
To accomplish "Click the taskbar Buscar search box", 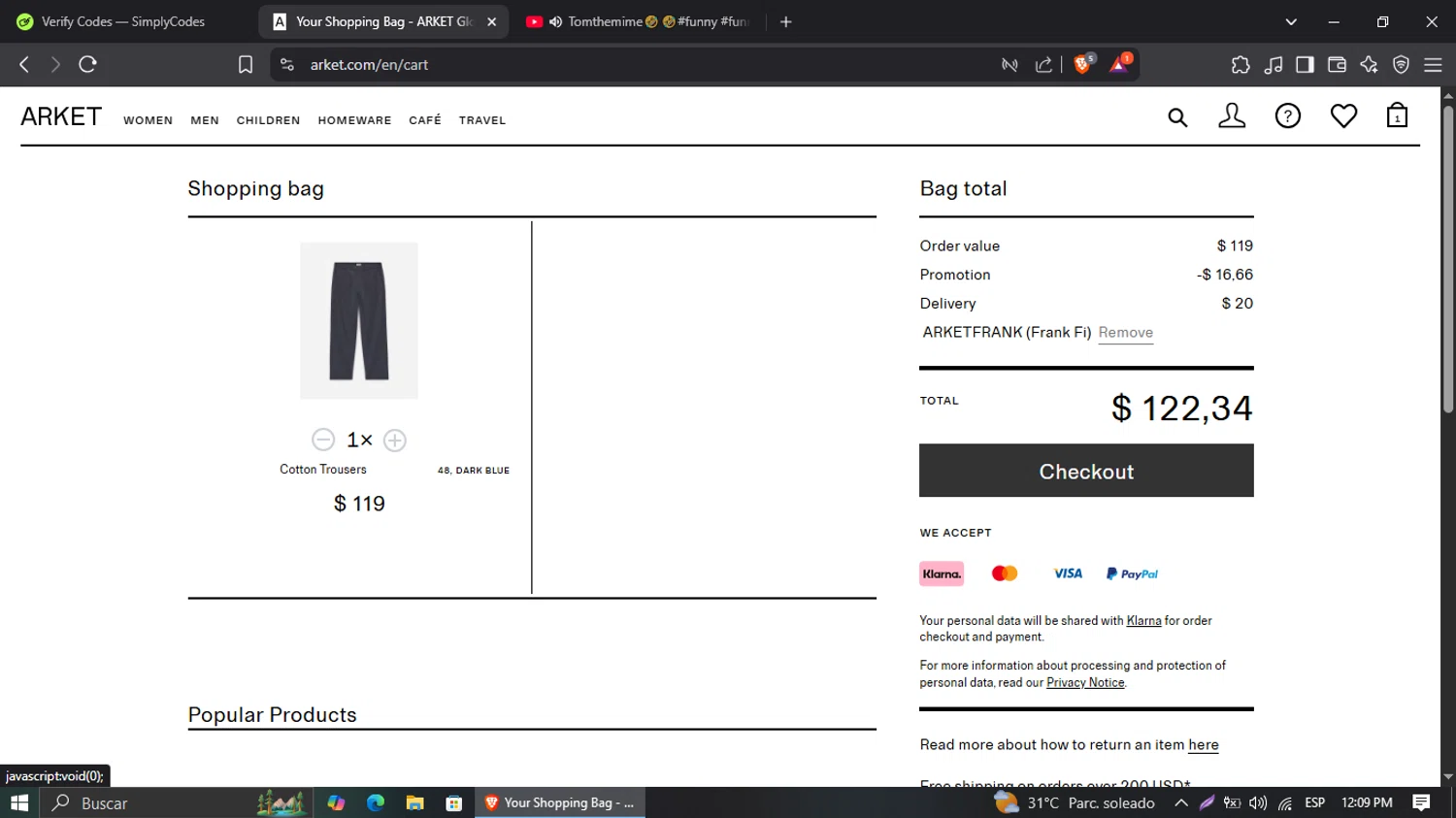I will [x=175, y=802].
